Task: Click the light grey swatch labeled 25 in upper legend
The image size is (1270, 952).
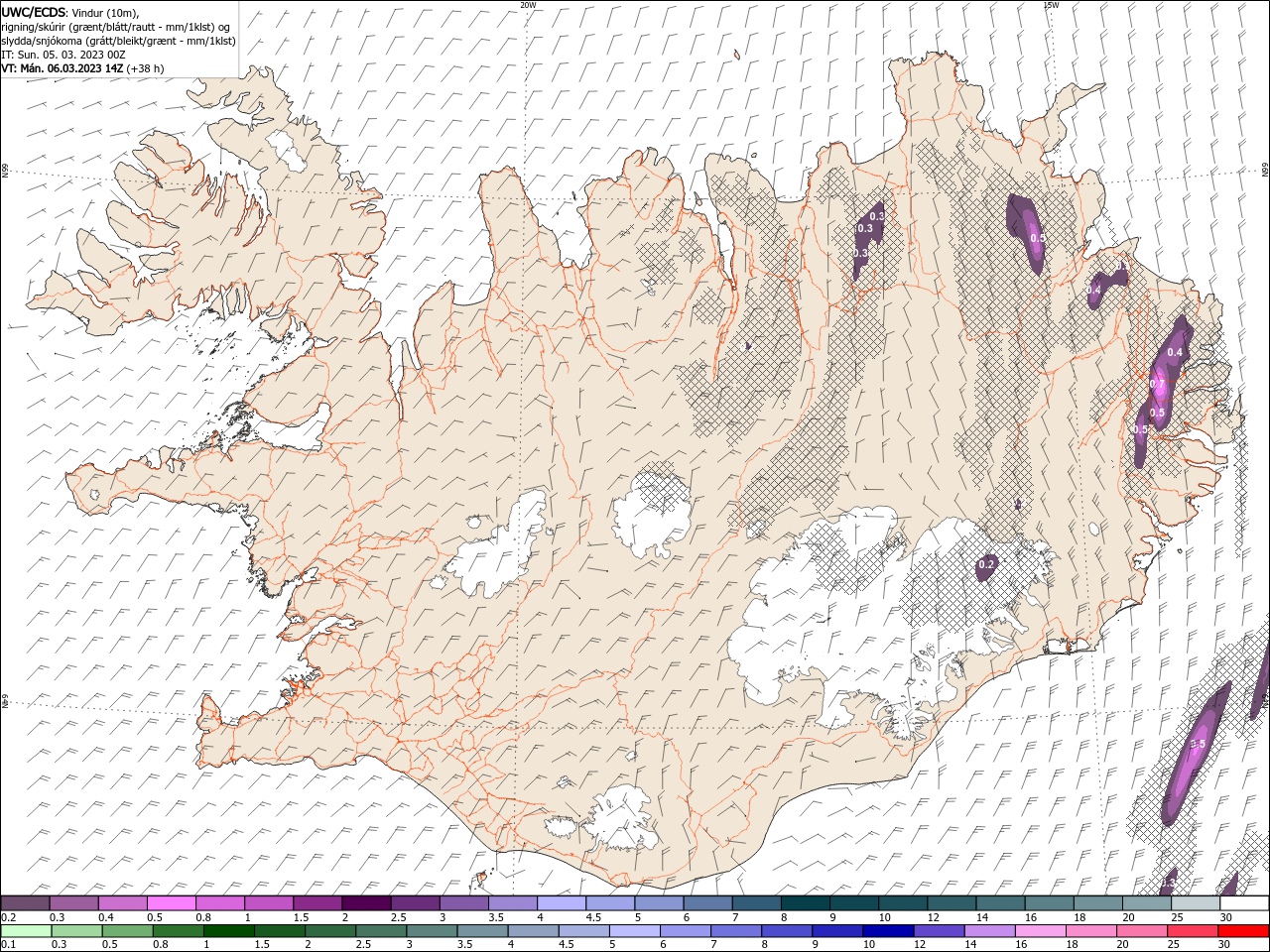Action: point(1195,903)
